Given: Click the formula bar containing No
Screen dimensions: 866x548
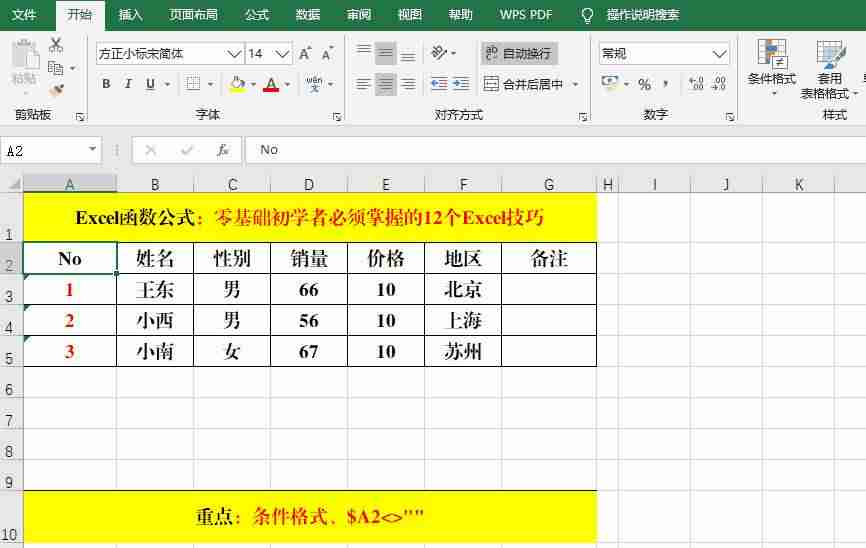Looking at the screenshot, I should [555, 150].
